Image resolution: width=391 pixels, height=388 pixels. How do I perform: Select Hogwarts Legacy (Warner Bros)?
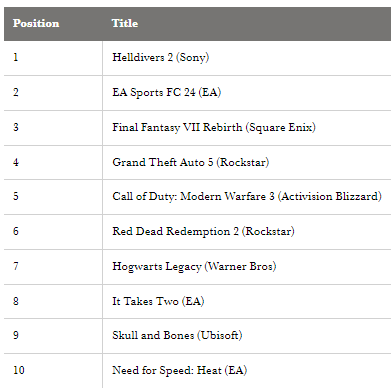(x=194, y=266)
